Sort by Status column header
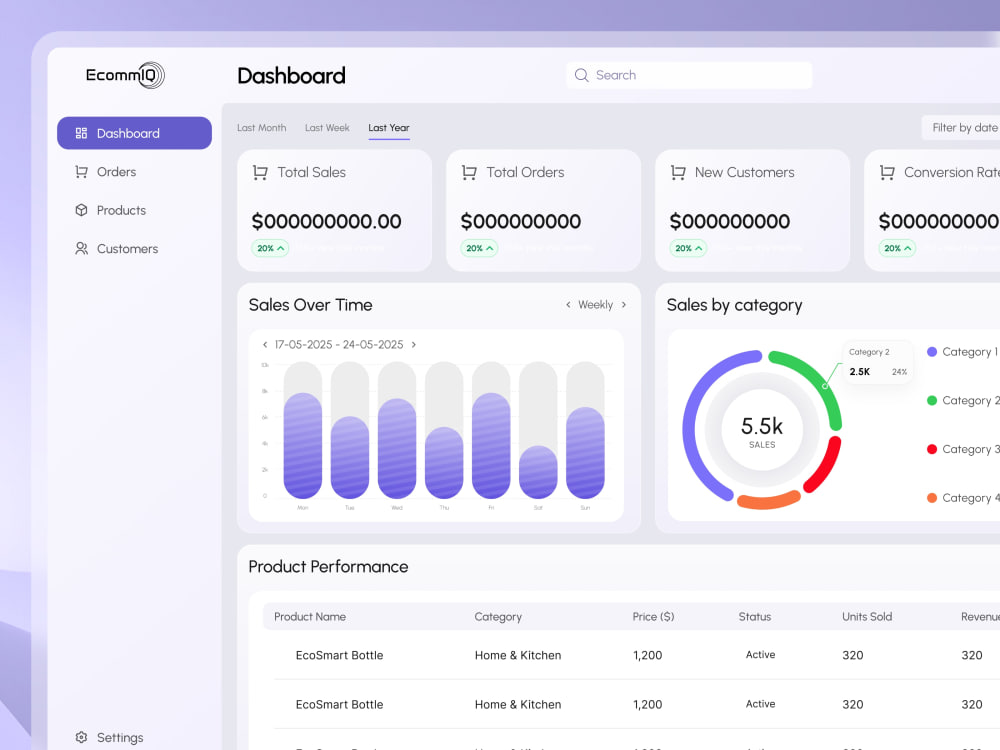The height and width of the screenshot is (750, 1000). click(x=754, y=617)
